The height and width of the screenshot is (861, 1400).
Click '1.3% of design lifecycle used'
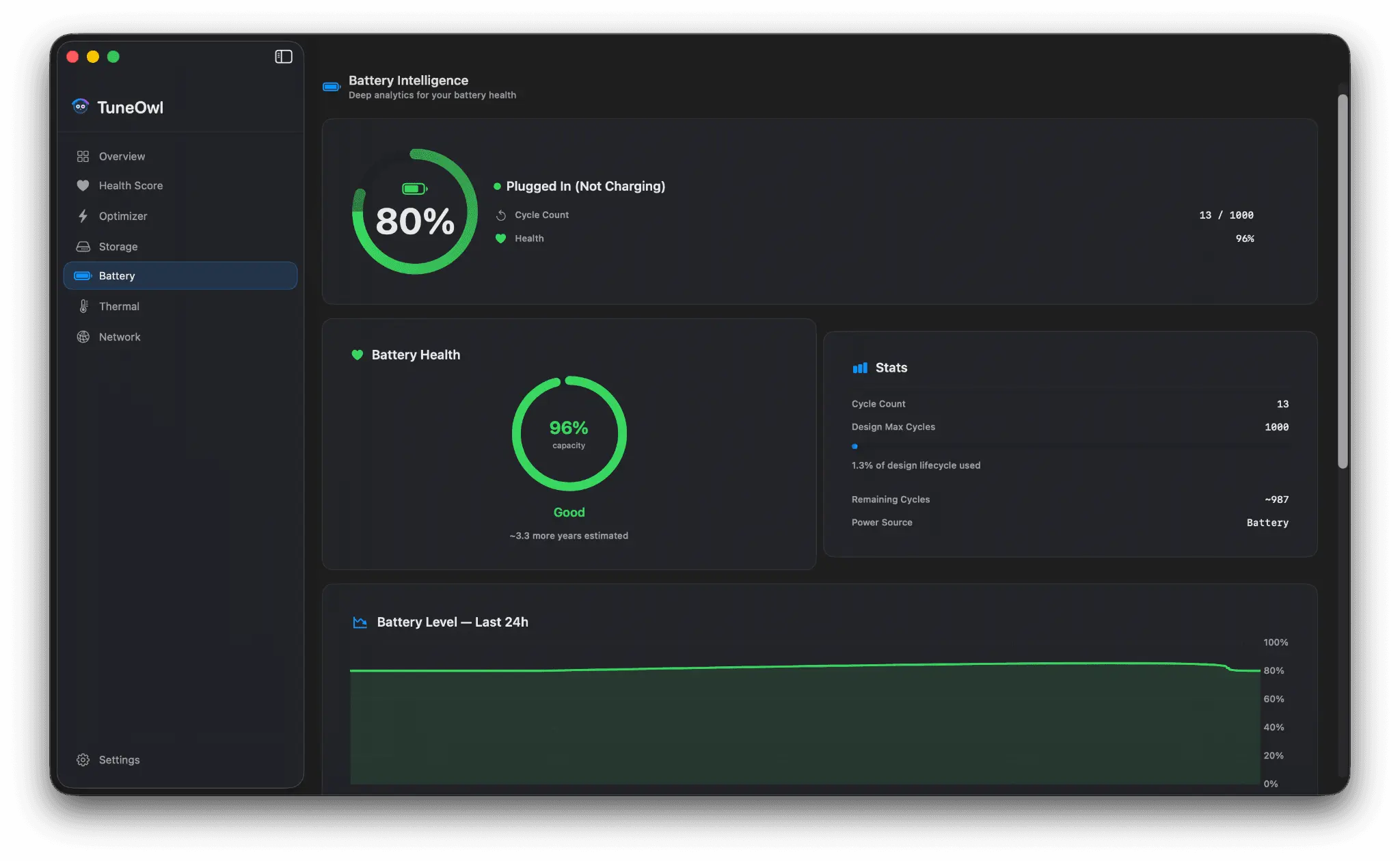click(916, 465)
